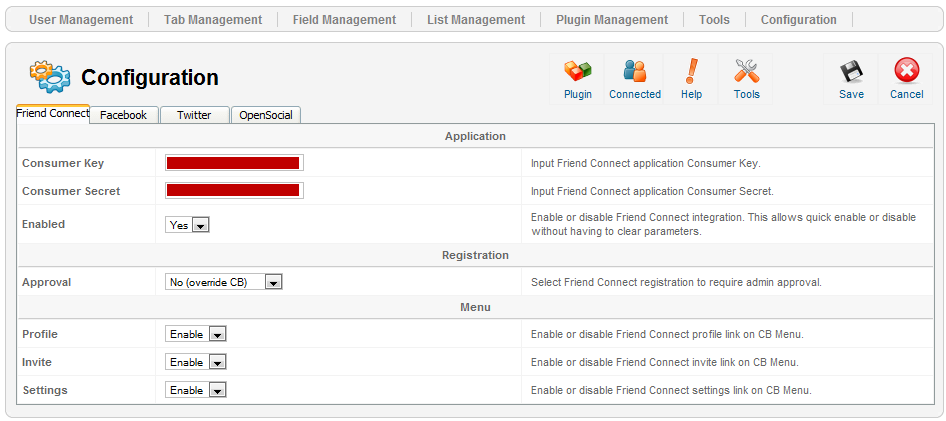Click the Consumer Key label
The image size is (946, 421).
tap(63, 163)
